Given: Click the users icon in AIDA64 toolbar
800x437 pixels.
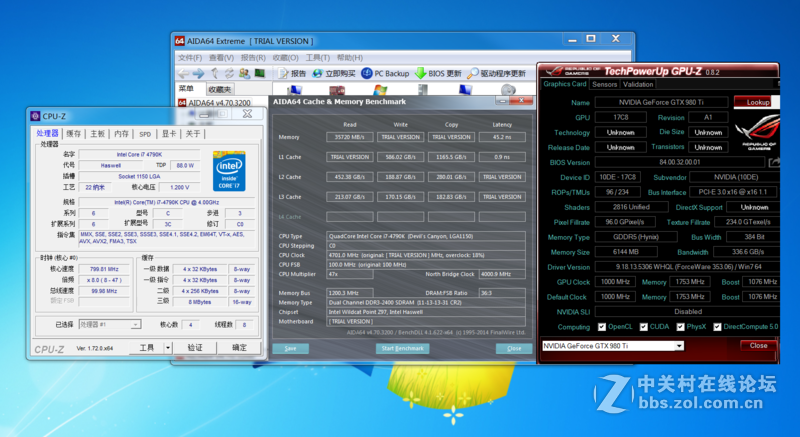Looking at the screenshot, I should (244, 73).
